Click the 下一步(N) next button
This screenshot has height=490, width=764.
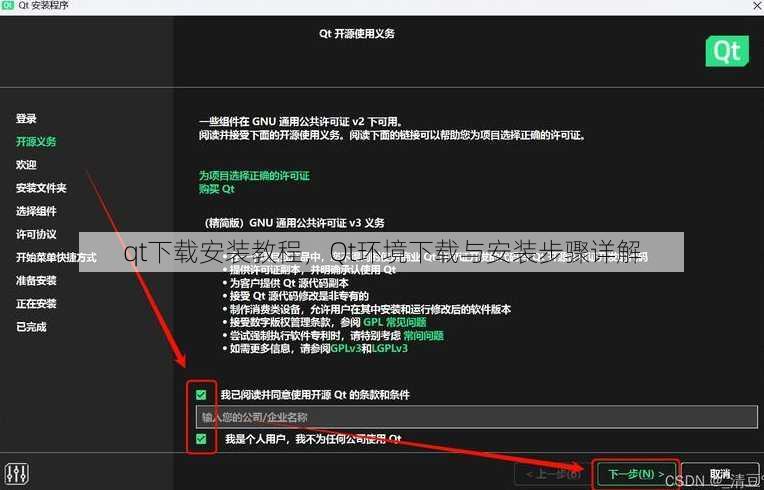point(636,473)
